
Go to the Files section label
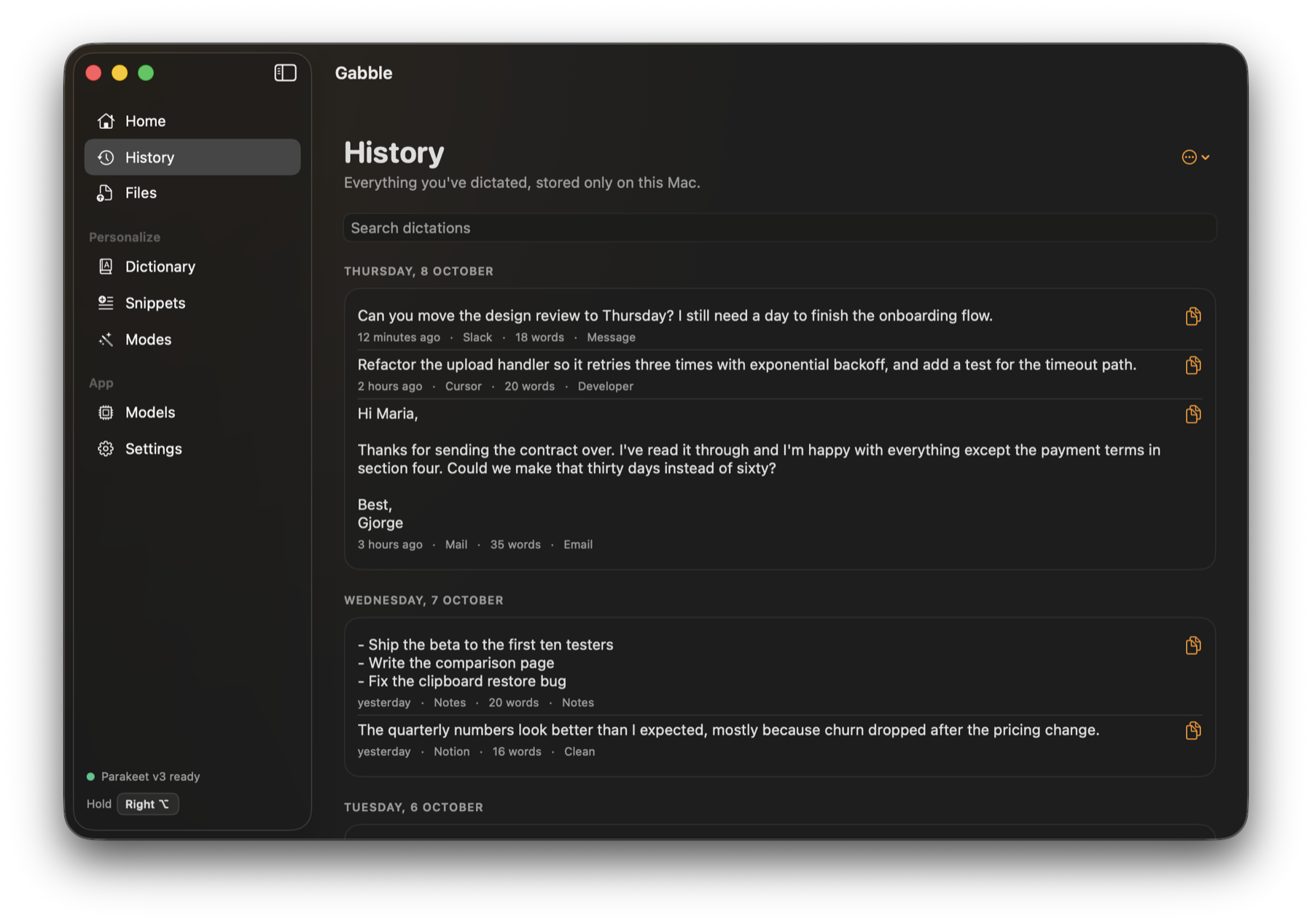point(141,193)
